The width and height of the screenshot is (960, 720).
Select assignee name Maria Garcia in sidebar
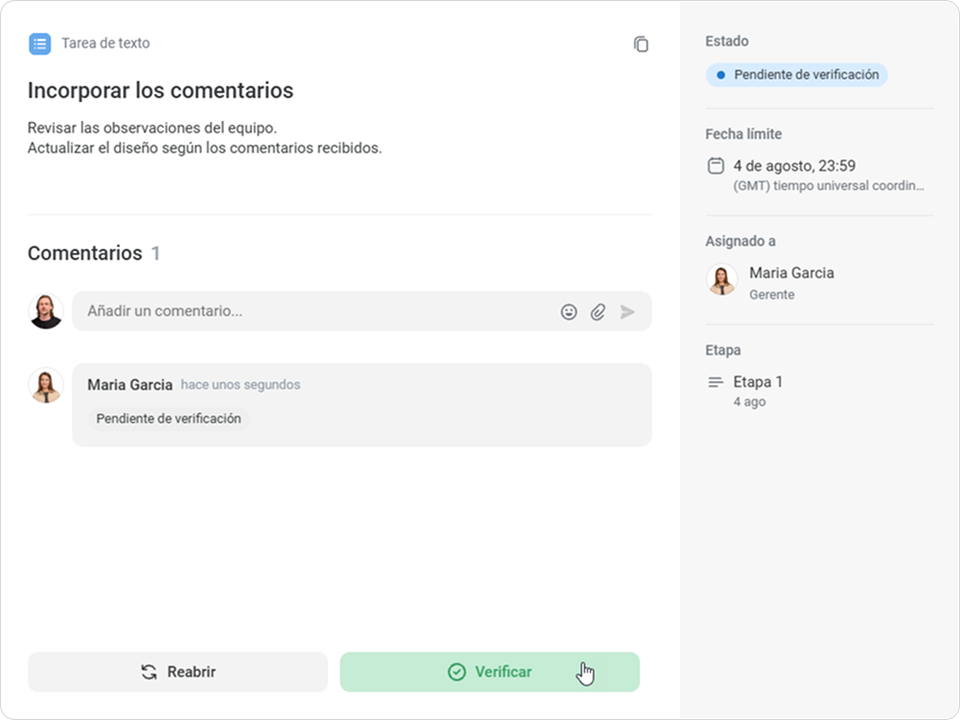click(x=792, y=273)
